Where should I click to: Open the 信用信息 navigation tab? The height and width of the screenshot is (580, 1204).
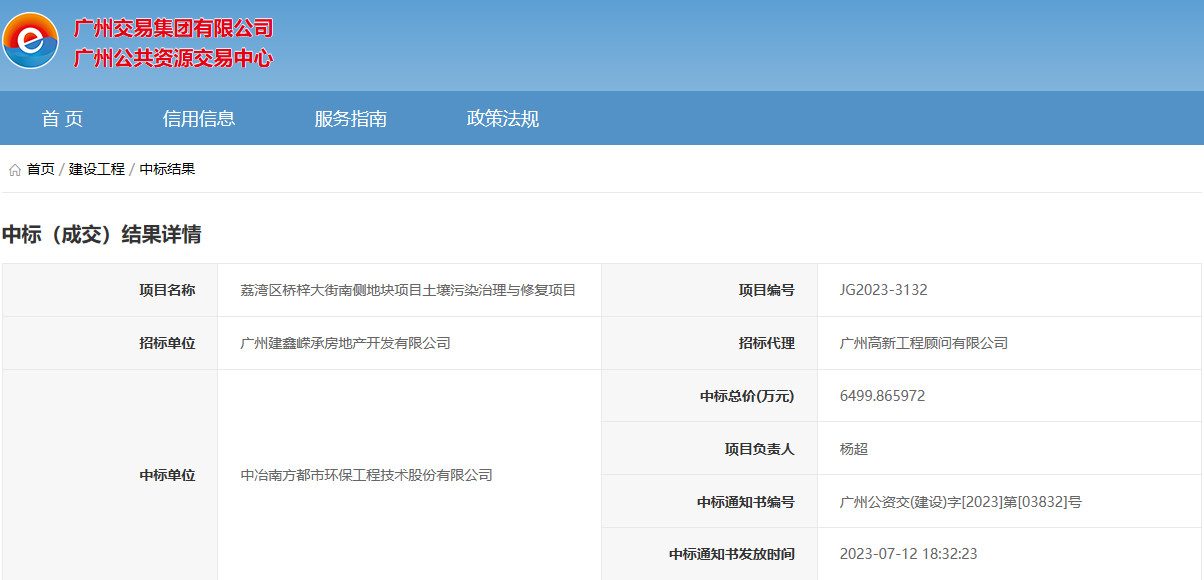pyautogui.click(x=199, y=119)
